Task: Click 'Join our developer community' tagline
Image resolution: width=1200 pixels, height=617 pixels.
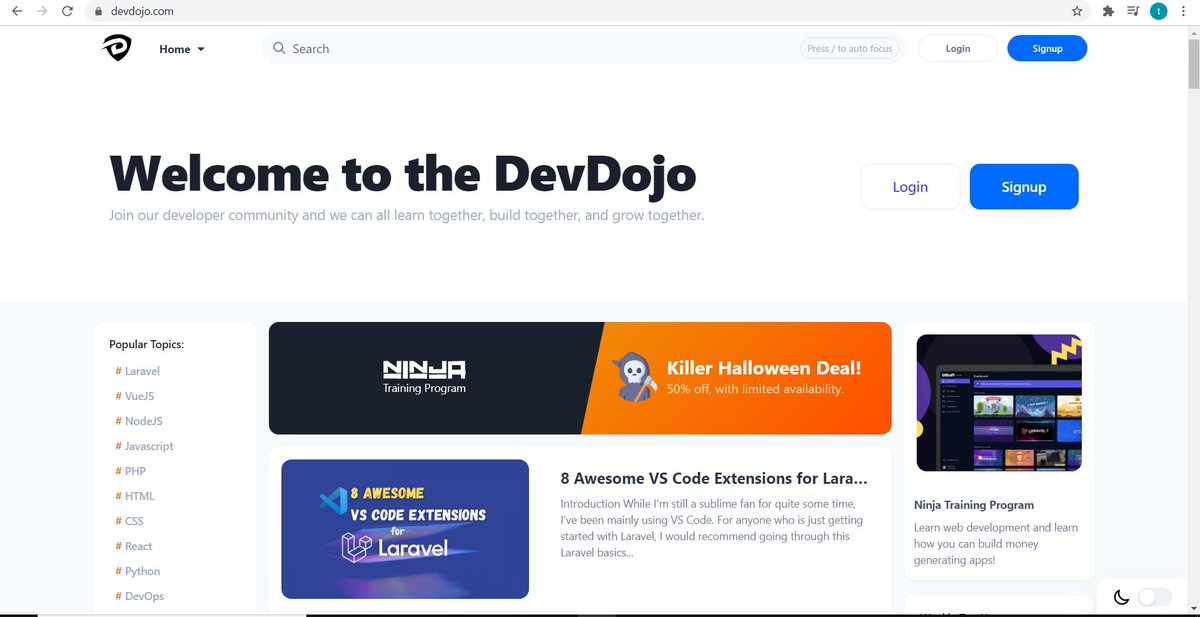Action: (x=407, y=215)
